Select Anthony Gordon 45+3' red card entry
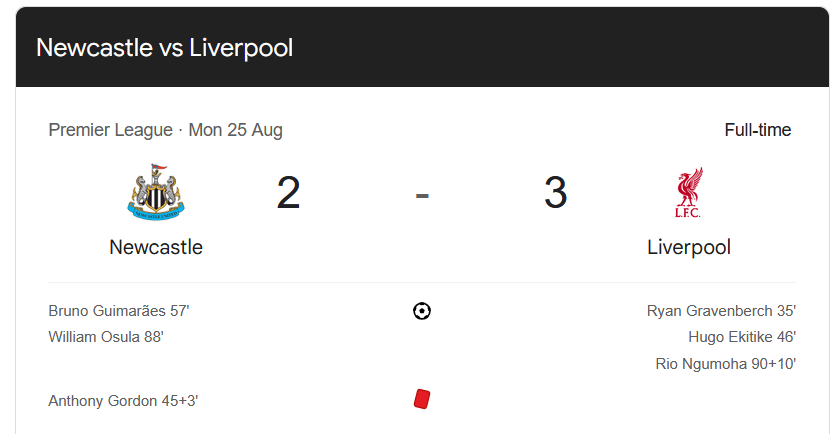Viewport: 836px width, 434px height. click(123, 401)
